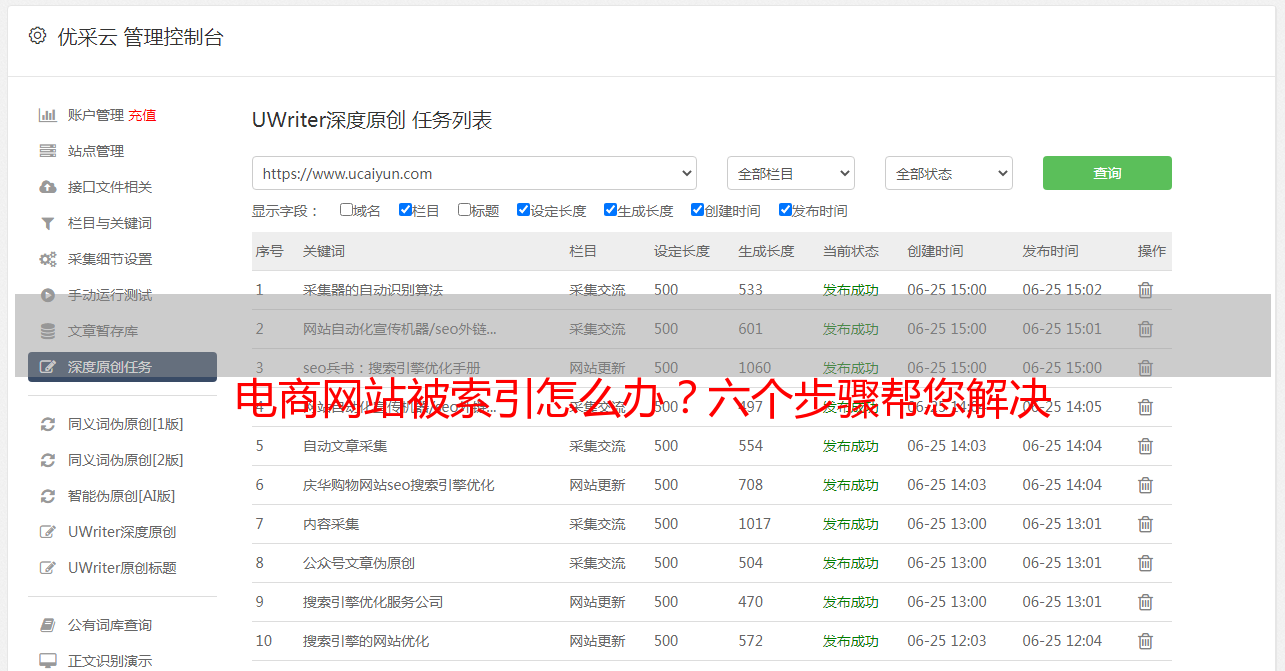Click the keyword 搜索引擎优化服务公司

pos(373,602)
